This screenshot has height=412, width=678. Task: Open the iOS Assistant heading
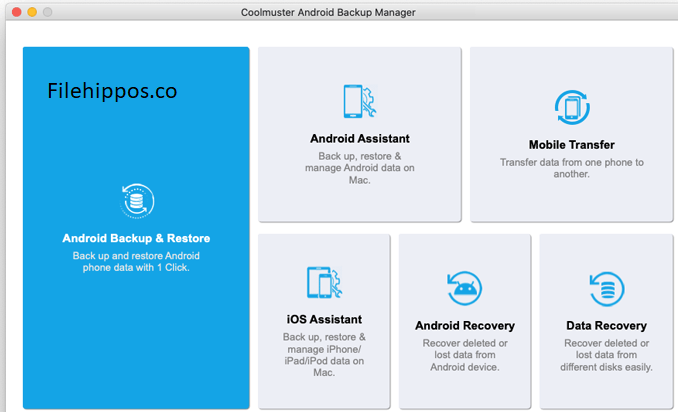coord(324,319)
